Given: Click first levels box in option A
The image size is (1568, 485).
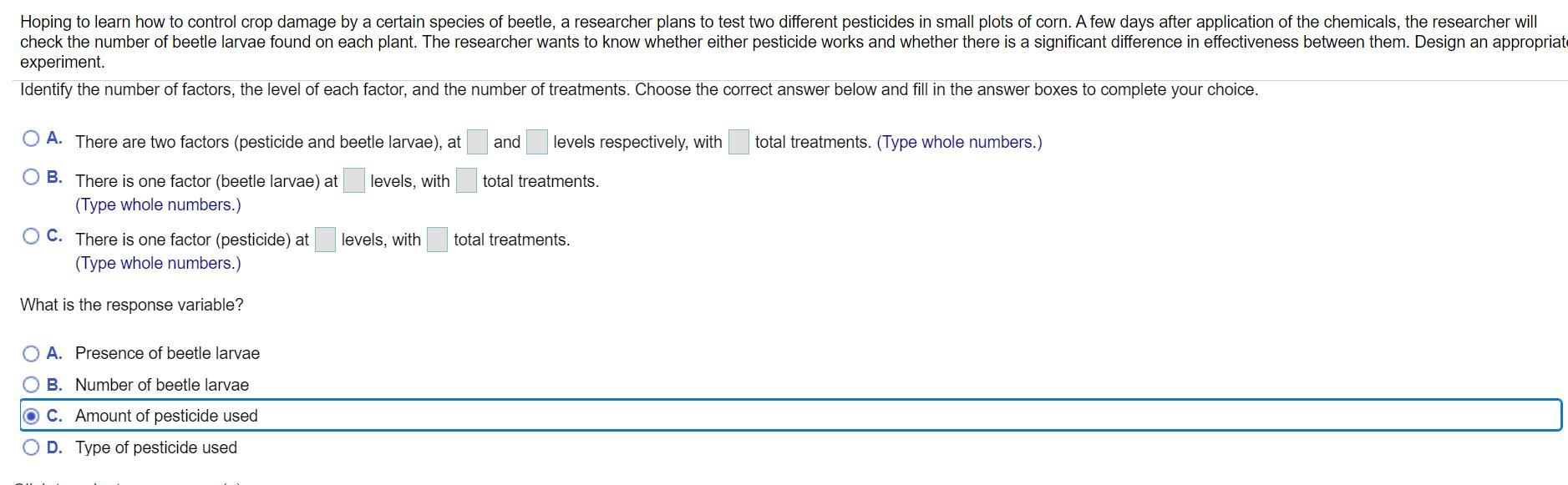Looking at the screenshot, I should click(x=477, y=143).
